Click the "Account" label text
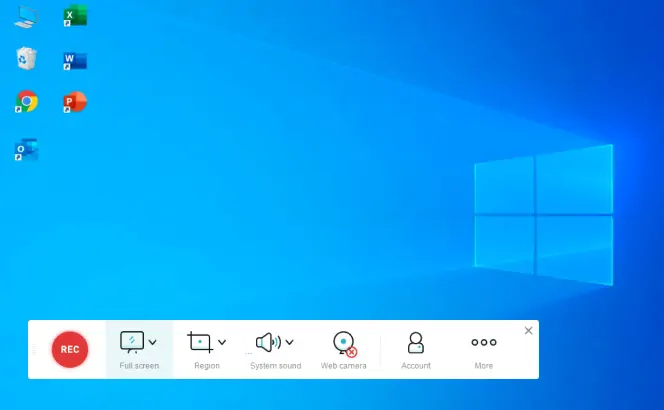The width and height of the screenshot is (664, 410). pos(416,366)
